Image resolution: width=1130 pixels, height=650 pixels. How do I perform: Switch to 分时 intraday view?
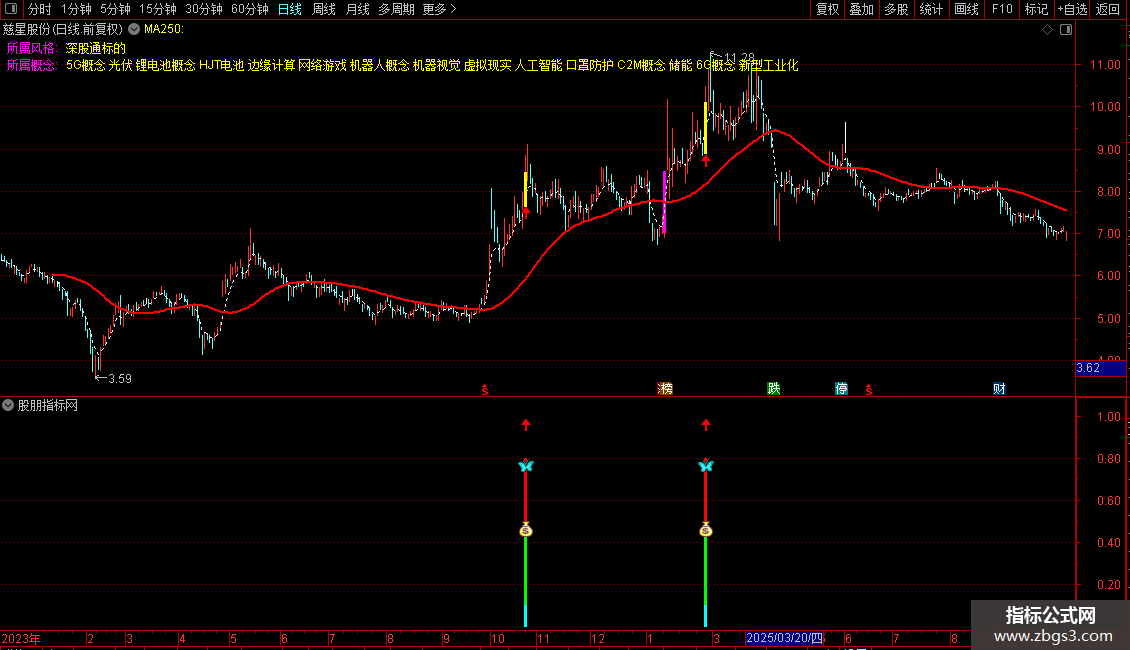40,9
